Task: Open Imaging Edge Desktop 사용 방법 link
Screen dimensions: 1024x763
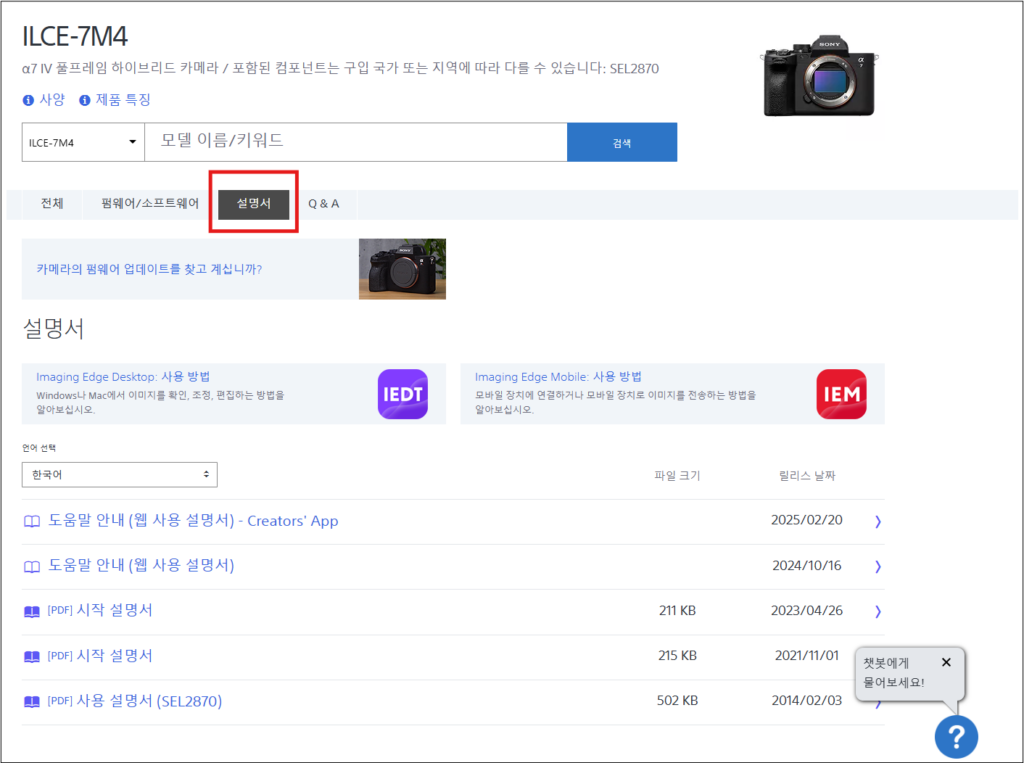Action: 123,377
